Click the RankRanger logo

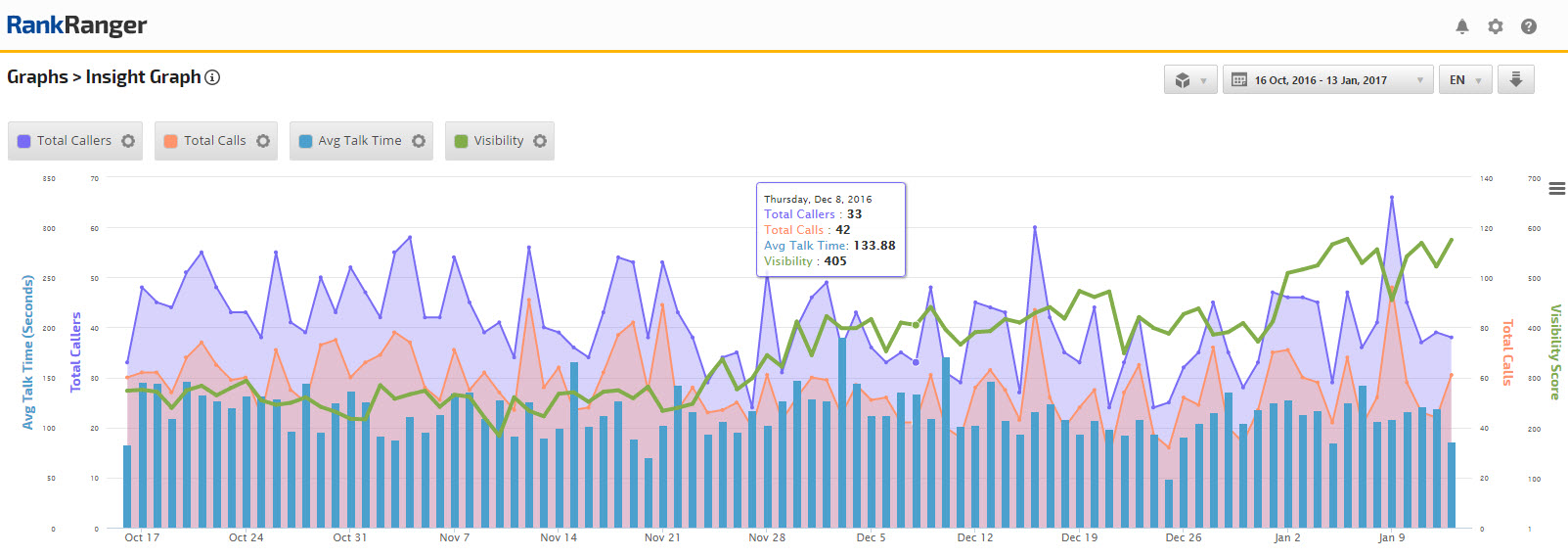tap(76, 25)
